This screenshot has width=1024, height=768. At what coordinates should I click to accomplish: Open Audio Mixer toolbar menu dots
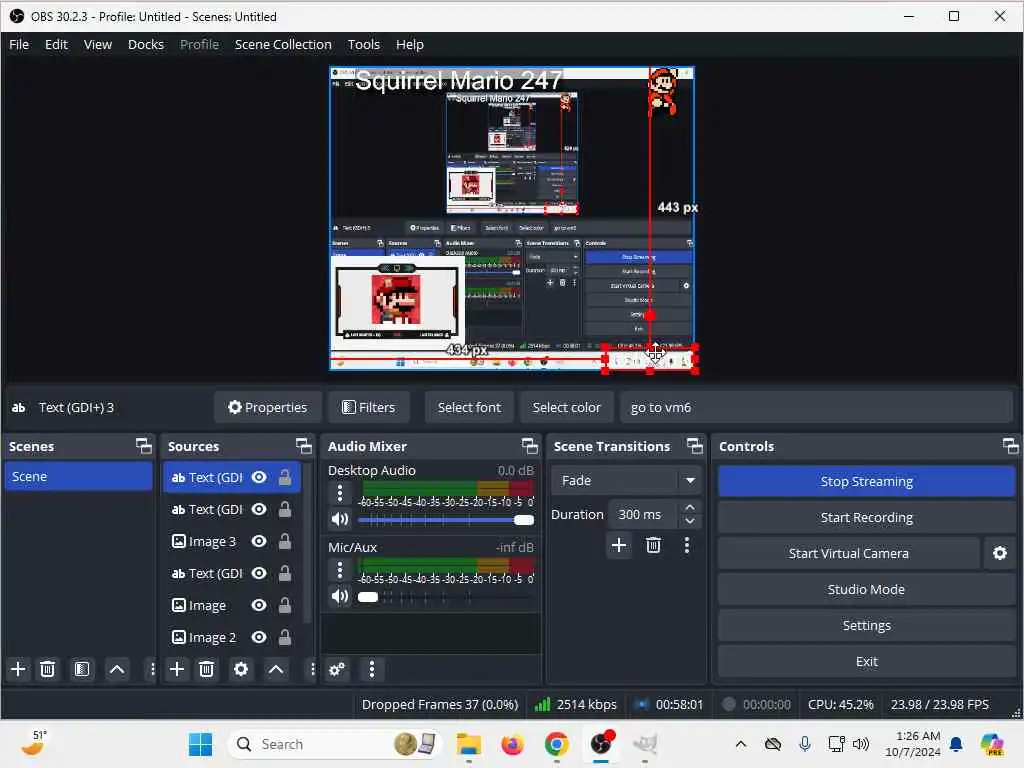point(372,669)
